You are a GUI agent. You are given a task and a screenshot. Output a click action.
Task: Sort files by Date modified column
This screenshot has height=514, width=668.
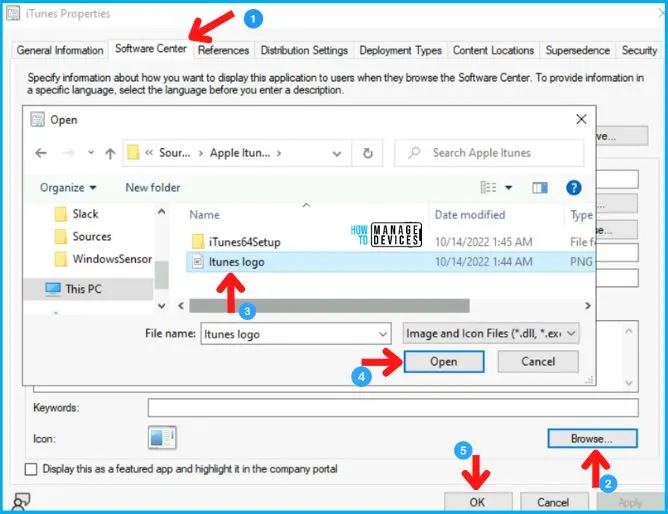[x=470, y=215]
